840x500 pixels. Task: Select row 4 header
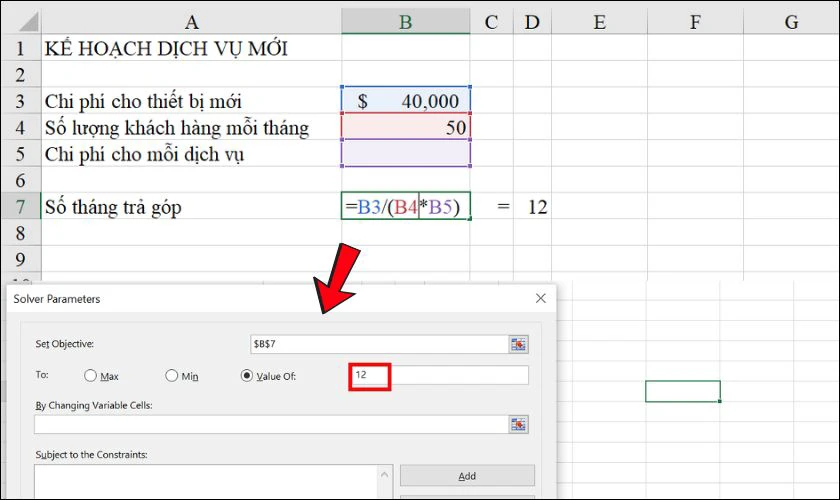(21, 126)
